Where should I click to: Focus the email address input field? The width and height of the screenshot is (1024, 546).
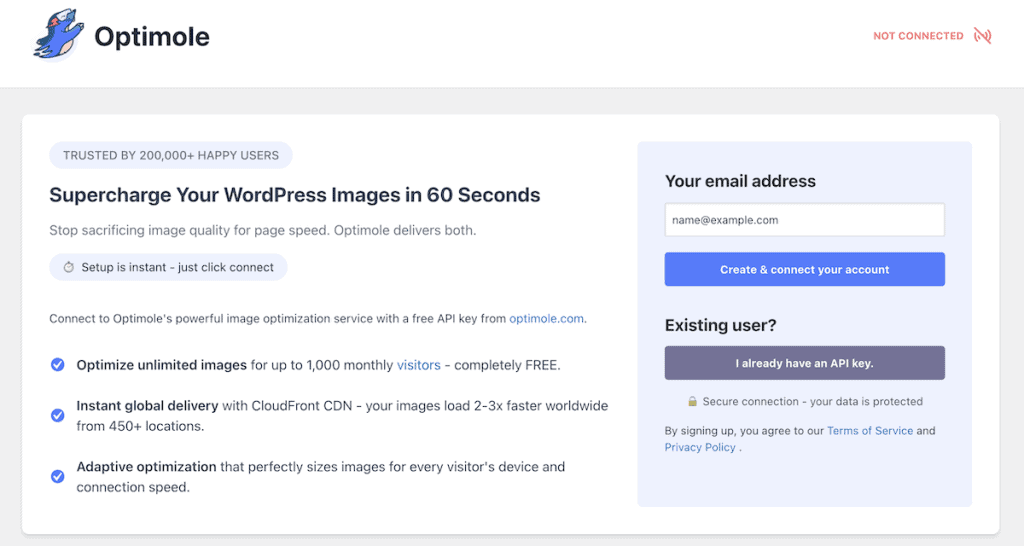[805, 220]
